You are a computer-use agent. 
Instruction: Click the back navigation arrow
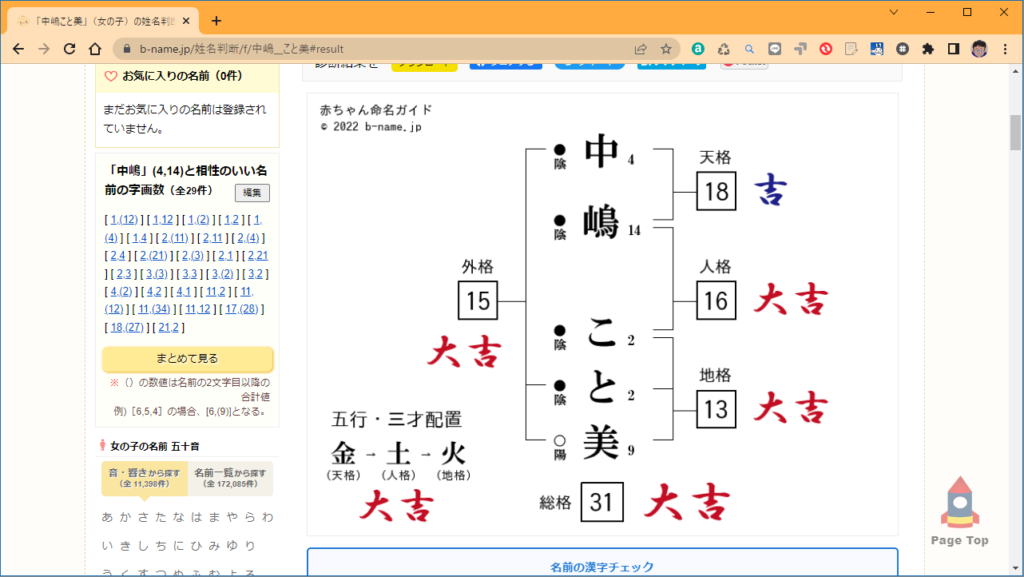click(19, 47)
